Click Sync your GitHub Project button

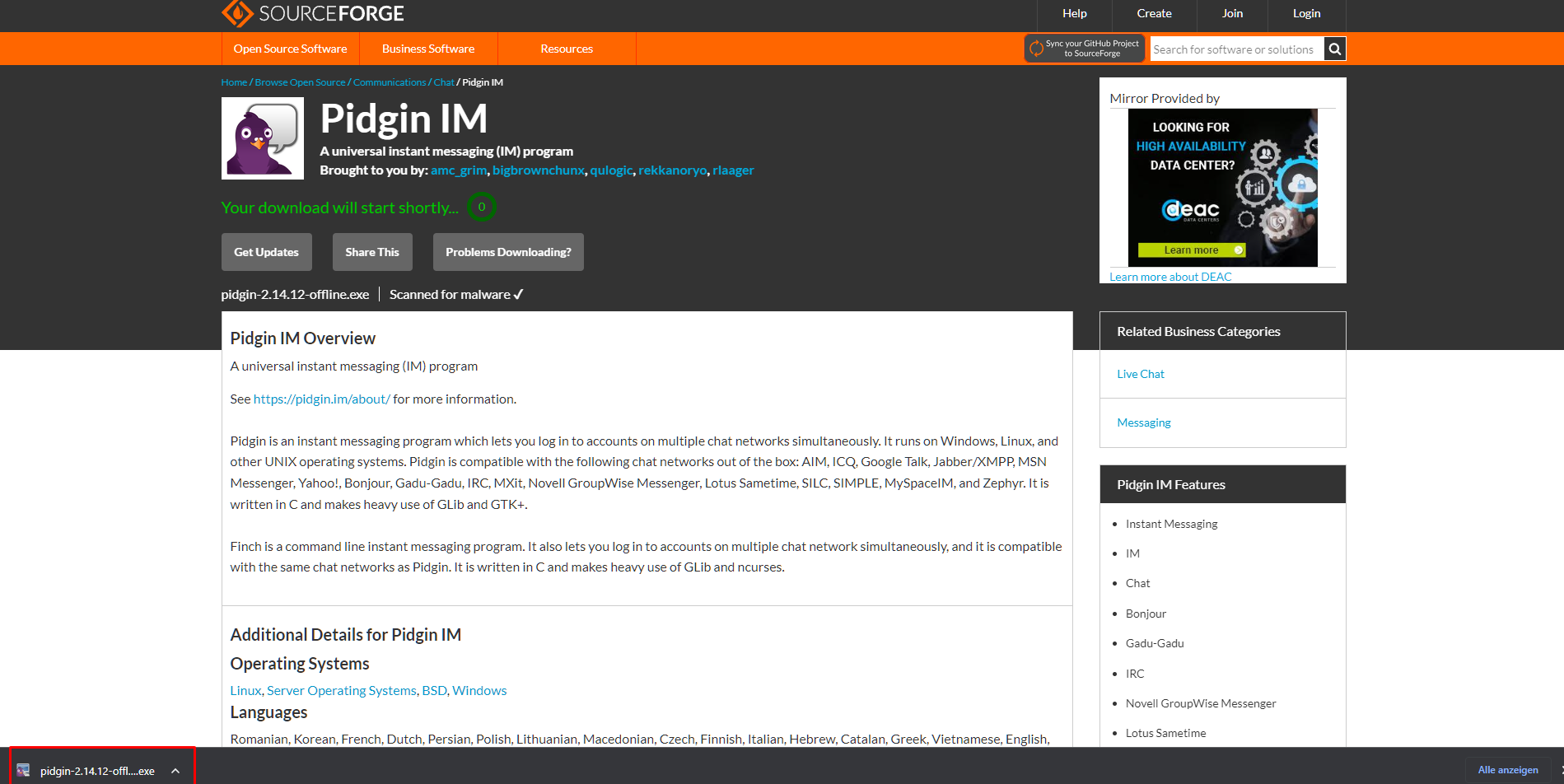coord(1085,49)
